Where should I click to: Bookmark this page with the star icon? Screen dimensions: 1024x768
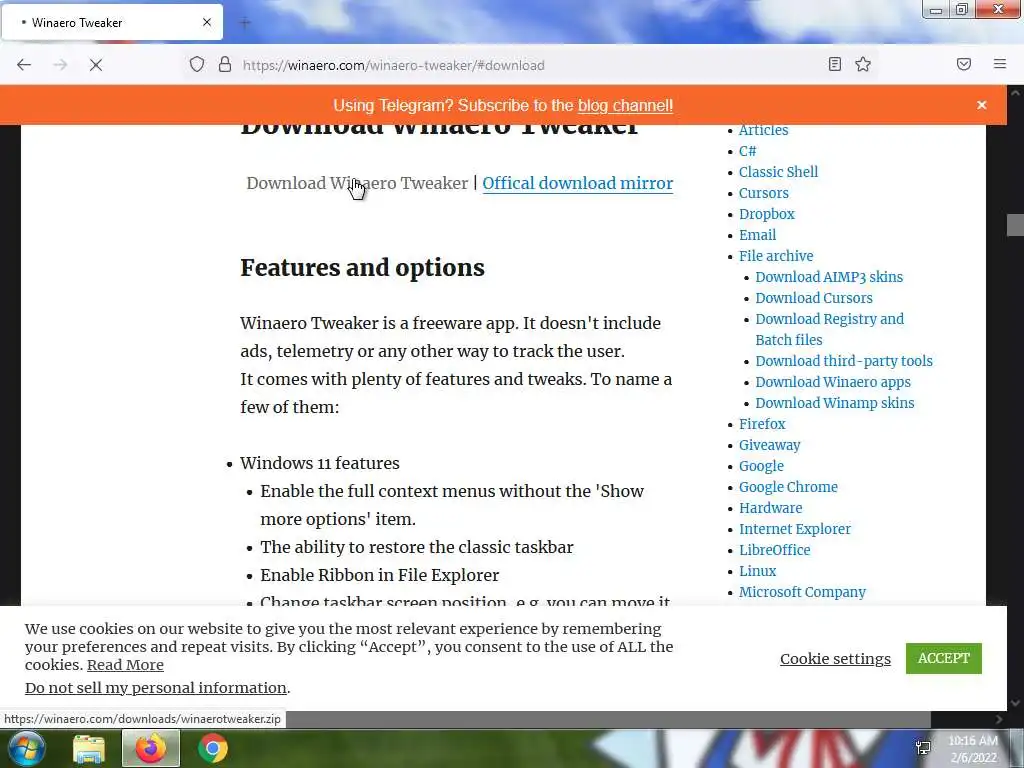[x=863, y=64]
